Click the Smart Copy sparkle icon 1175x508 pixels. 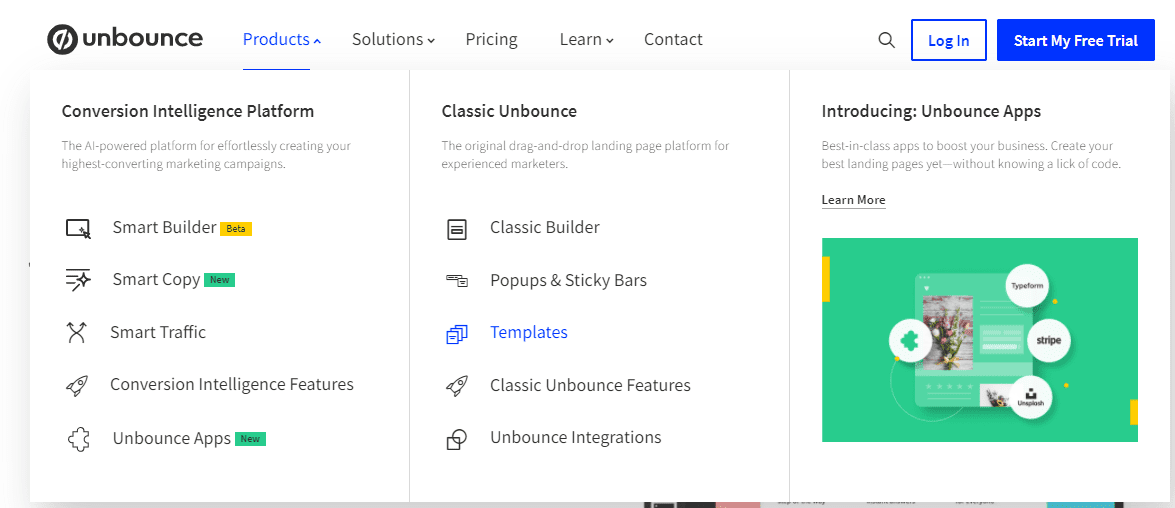click(78, 280)
